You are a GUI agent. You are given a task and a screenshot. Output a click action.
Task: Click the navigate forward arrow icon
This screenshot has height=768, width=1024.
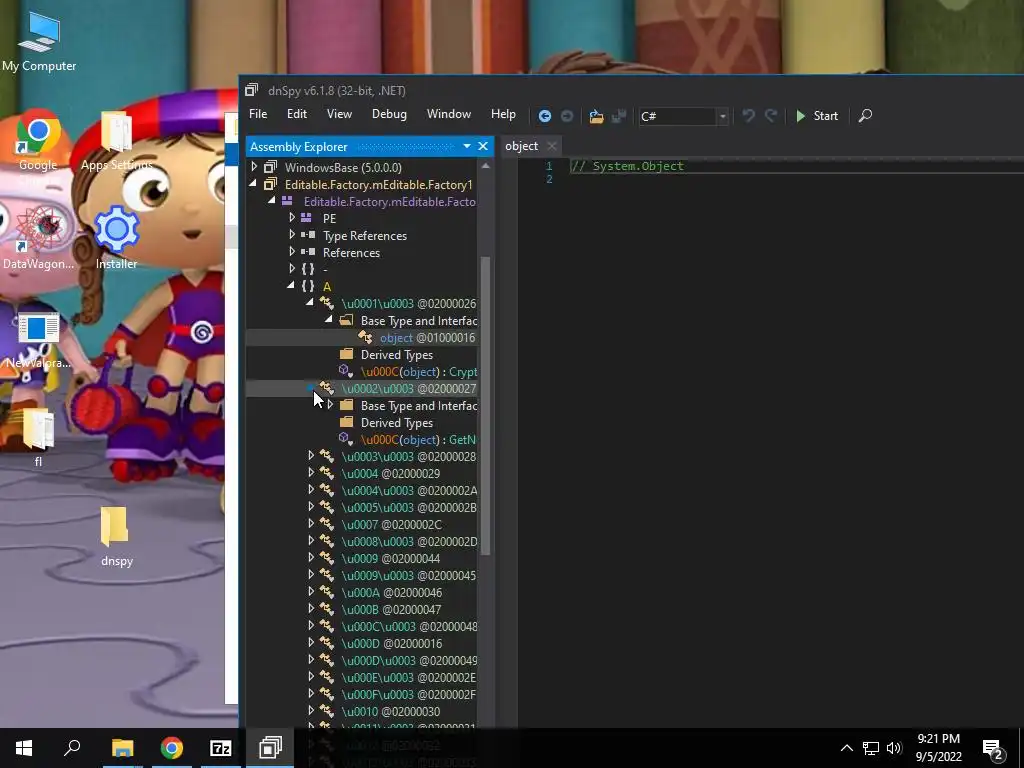[x=567, y=116]
